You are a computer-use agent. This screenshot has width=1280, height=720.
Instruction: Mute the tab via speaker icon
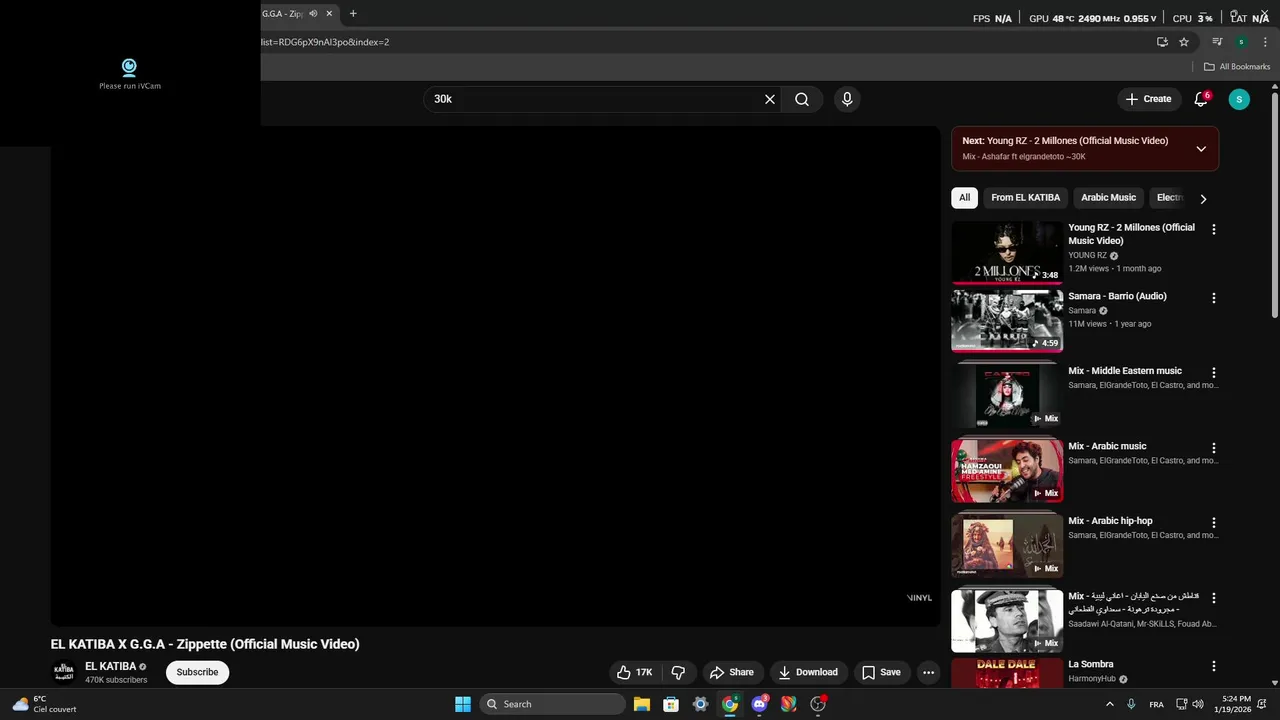tap(313, 14)
